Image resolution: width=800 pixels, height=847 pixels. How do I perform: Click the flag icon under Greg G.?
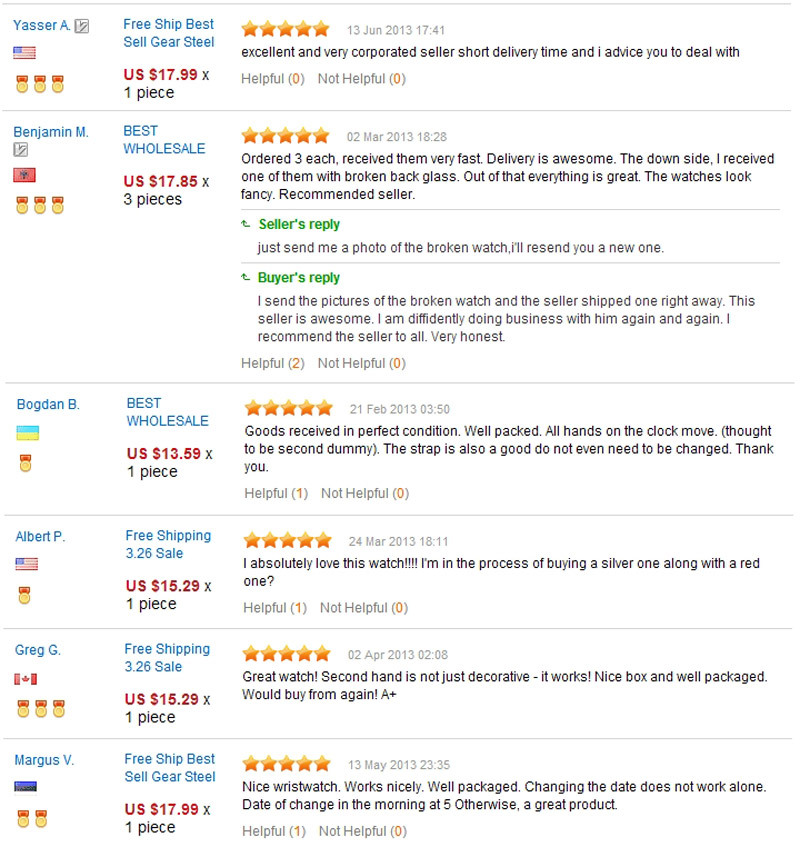pos(26,679)
